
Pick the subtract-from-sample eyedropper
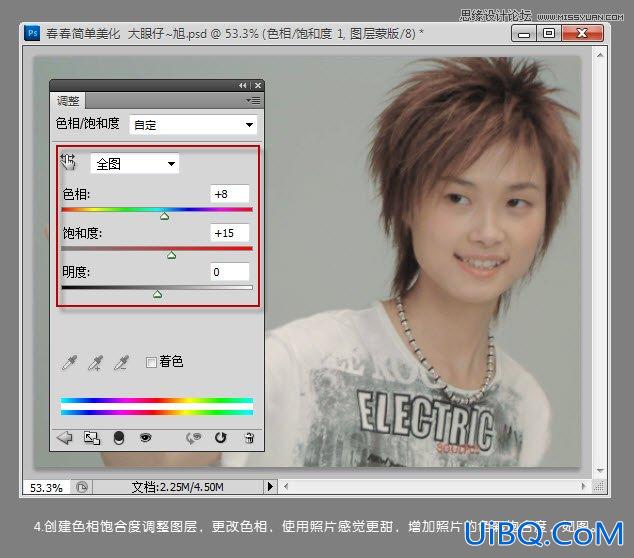click(121, 363)
